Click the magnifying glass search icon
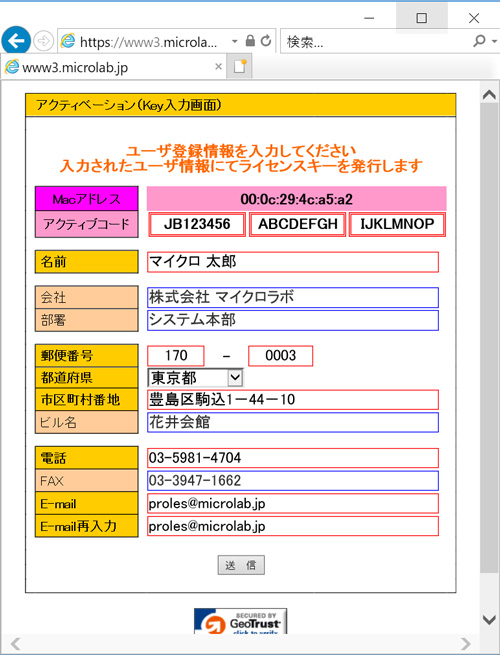Screen dimensions: 500x655 click(480, 41)
